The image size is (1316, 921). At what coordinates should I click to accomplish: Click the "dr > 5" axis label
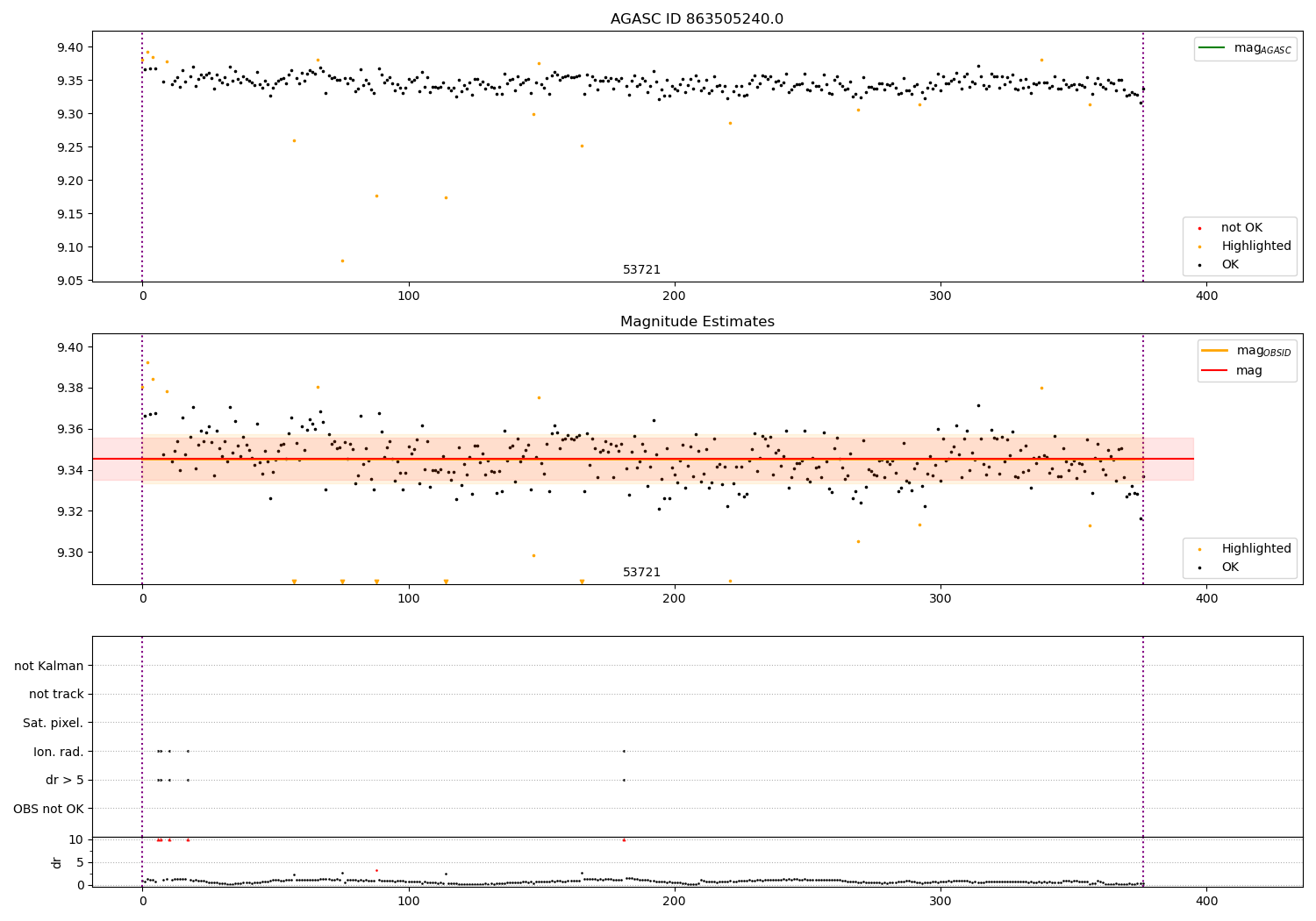(x=65, y=781)
